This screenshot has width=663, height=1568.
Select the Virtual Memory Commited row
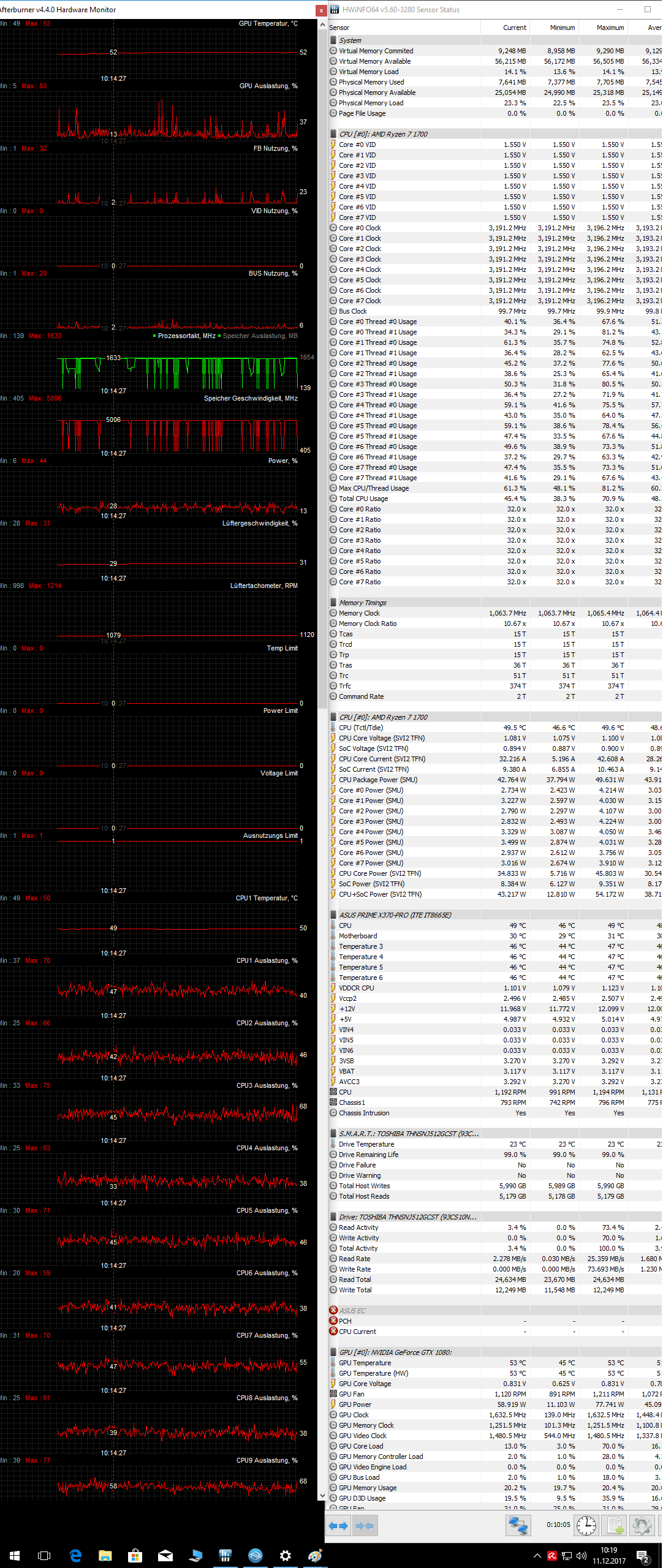point(495,51)
